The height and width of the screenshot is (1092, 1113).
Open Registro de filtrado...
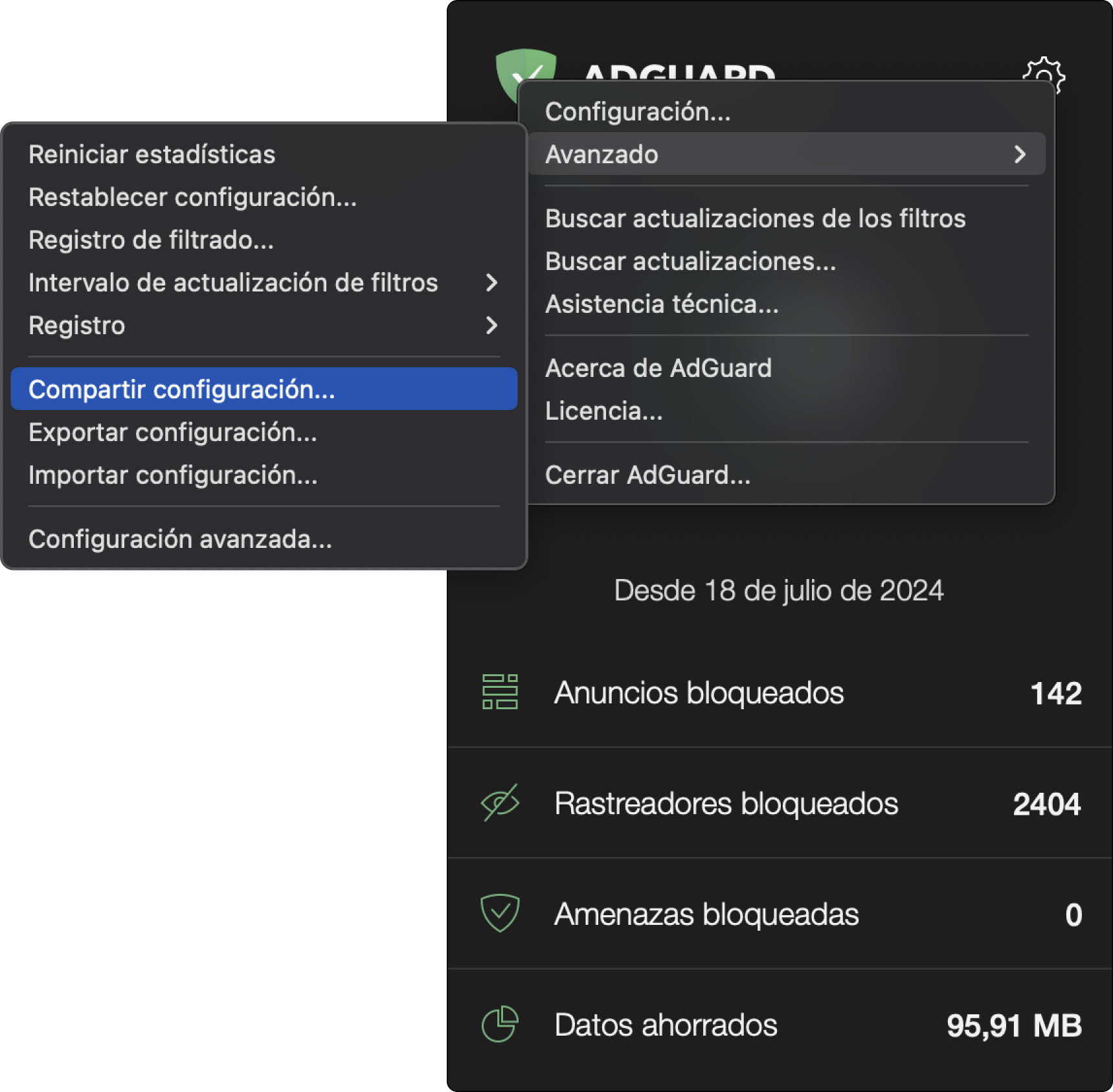pyautogui.click(x=264, y=240)
